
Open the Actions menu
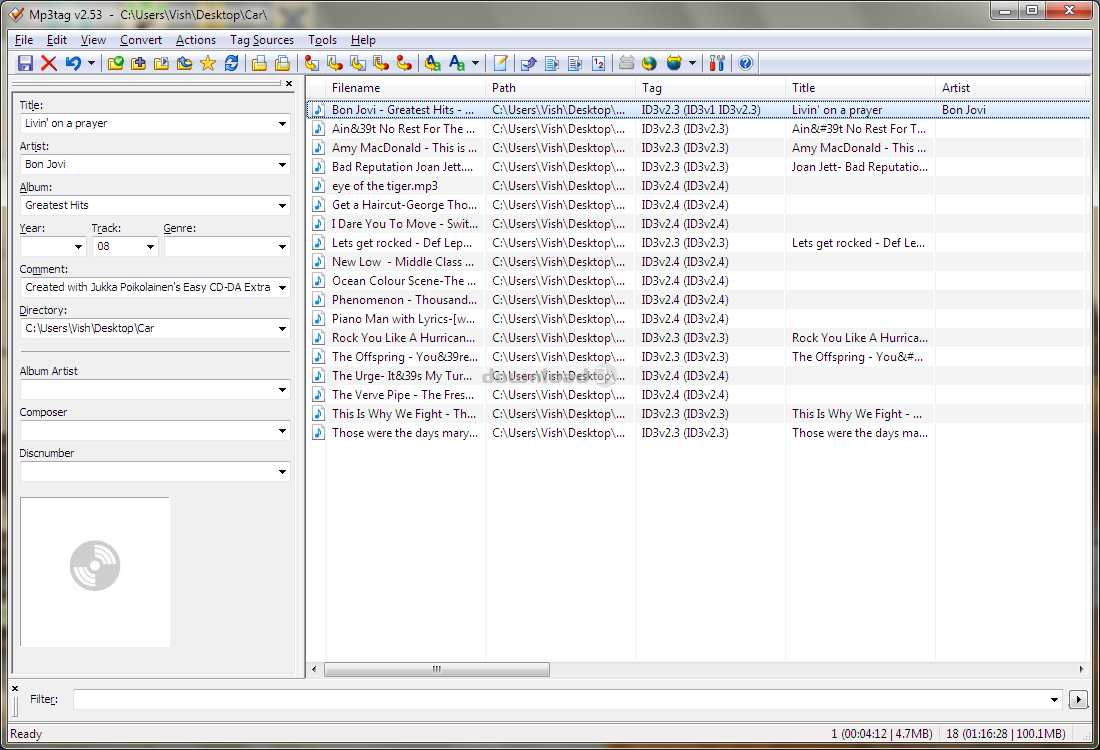point(196,40)
